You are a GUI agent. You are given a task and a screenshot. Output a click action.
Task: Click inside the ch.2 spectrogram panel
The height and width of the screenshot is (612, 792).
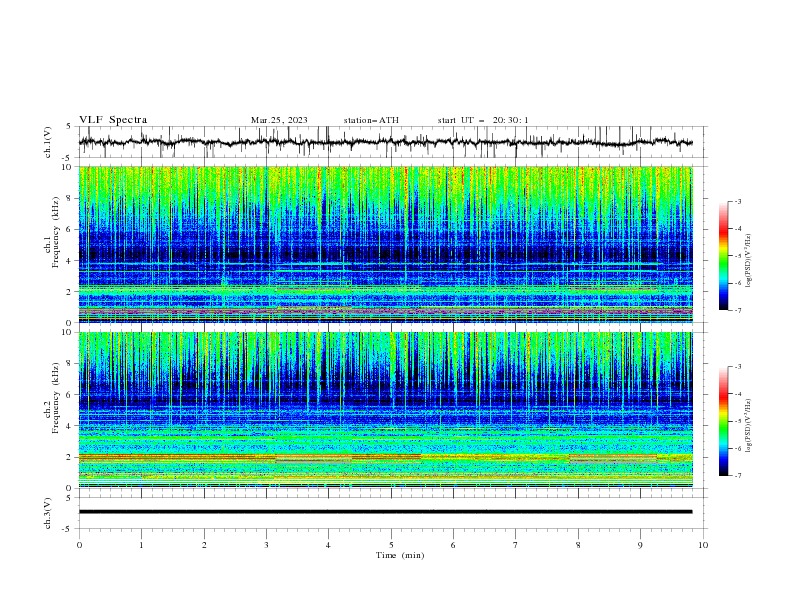click(385, 410)
